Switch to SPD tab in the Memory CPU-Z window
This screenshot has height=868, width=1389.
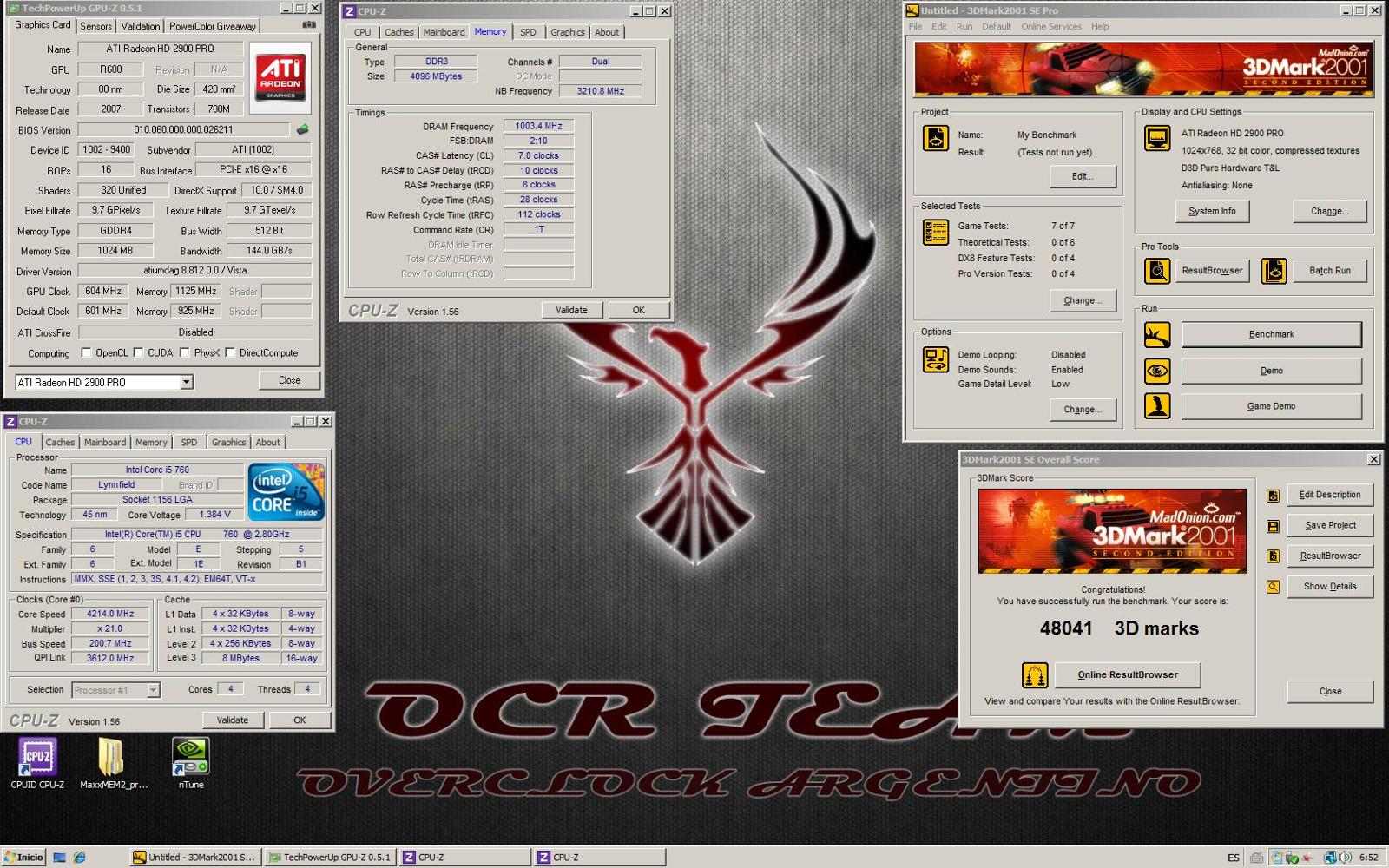528,32
